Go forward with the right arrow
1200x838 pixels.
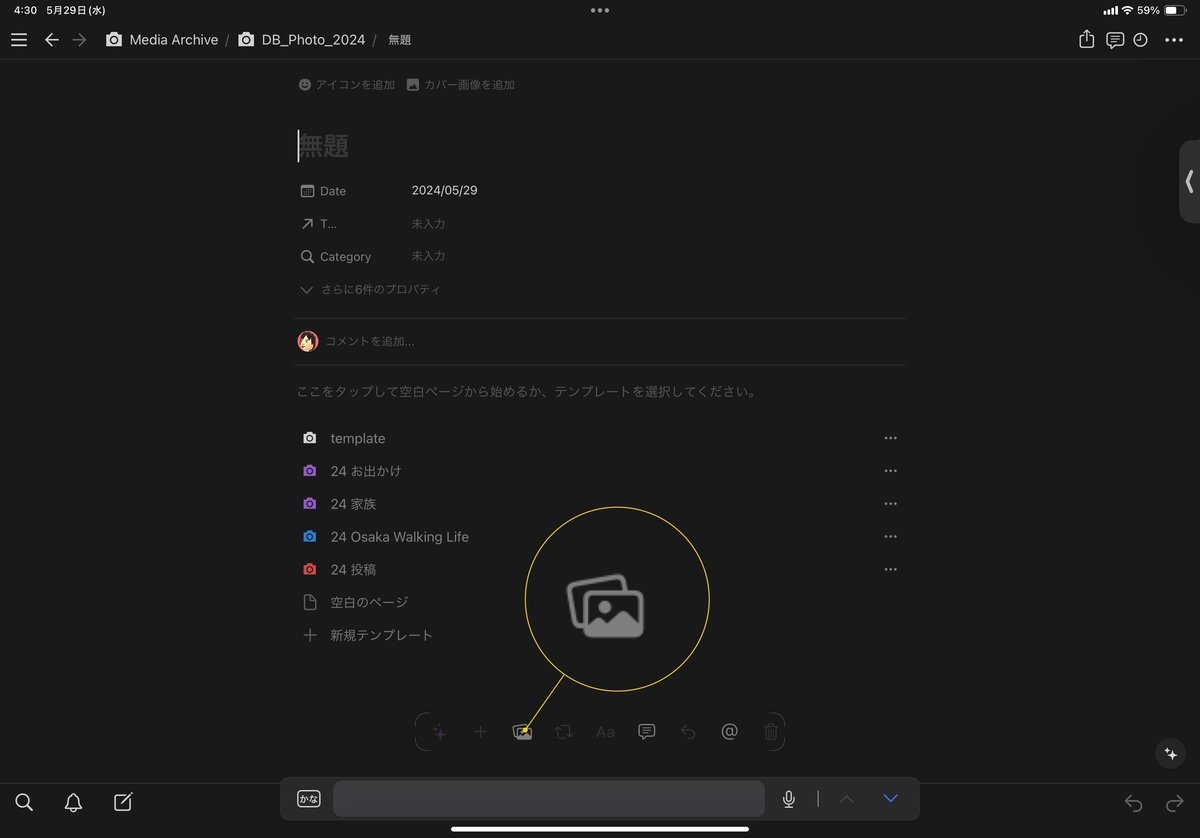(x=80, y=40)
